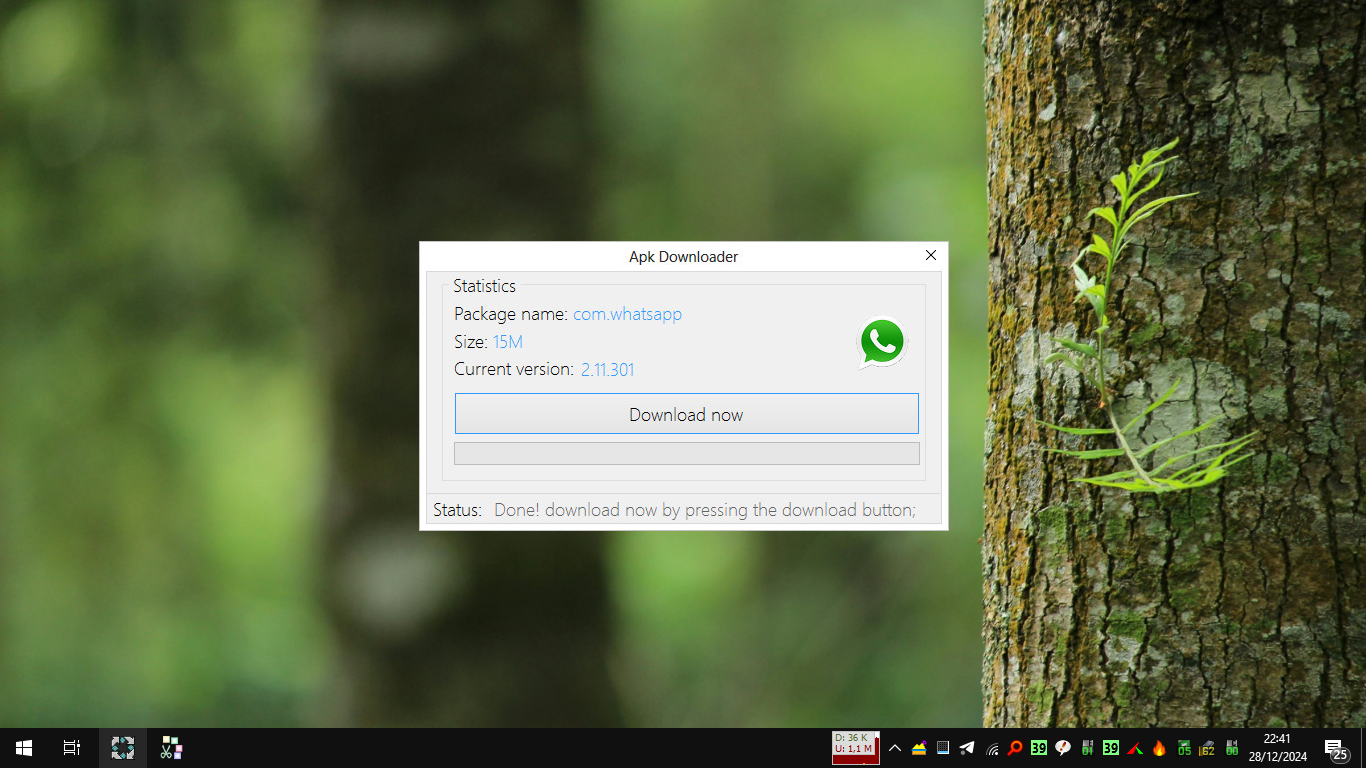Click the Download now button
Screen dimensions: 1366x768
click(686, 414)
